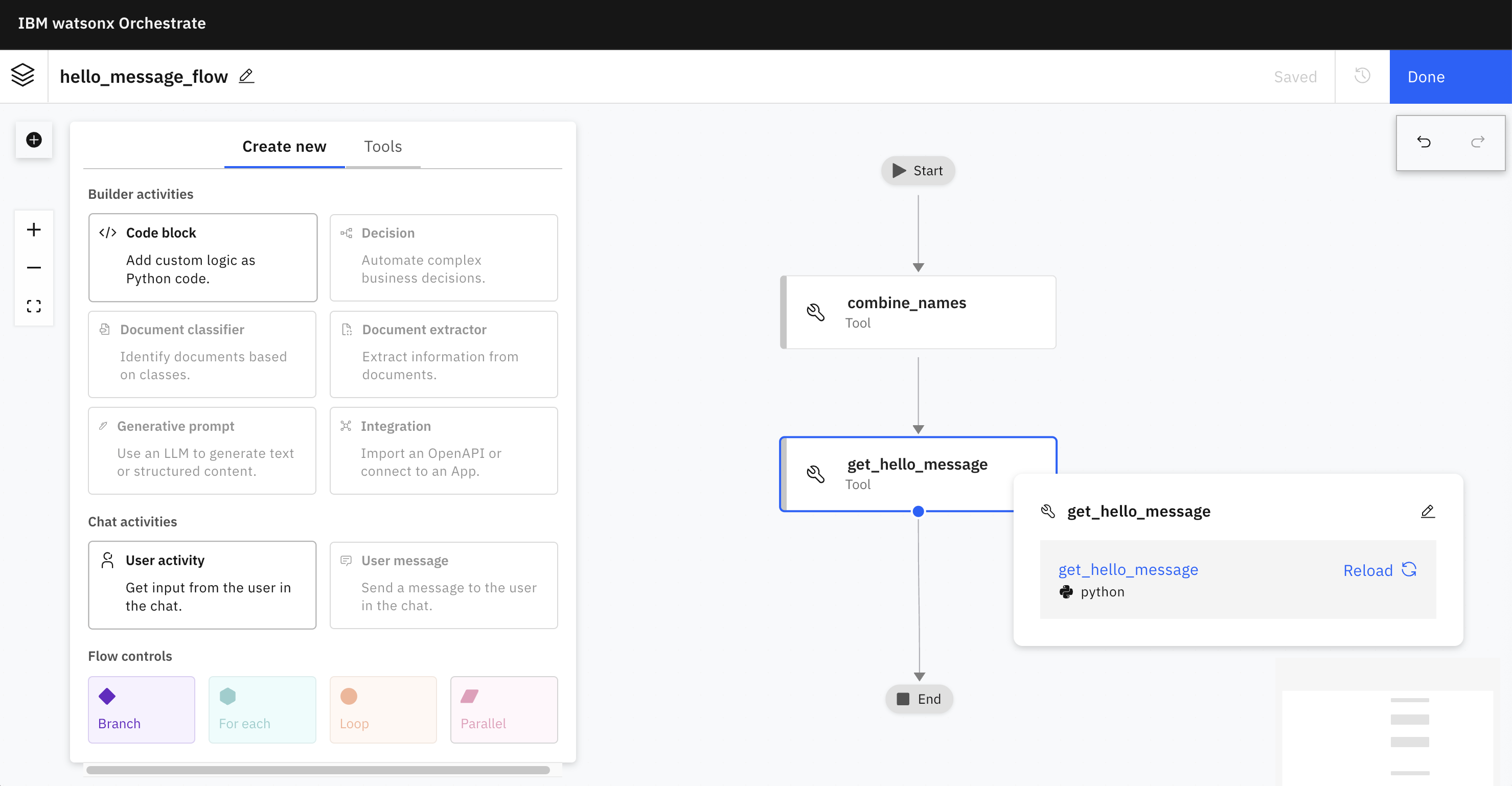Screen dimensions: 1512x786
Task: Add a User message activity
Action: point(444,585)
